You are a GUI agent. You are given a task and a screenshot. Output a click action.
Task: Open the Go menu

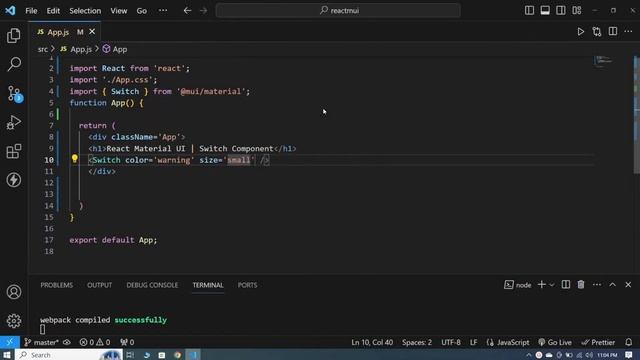[142, 11]
